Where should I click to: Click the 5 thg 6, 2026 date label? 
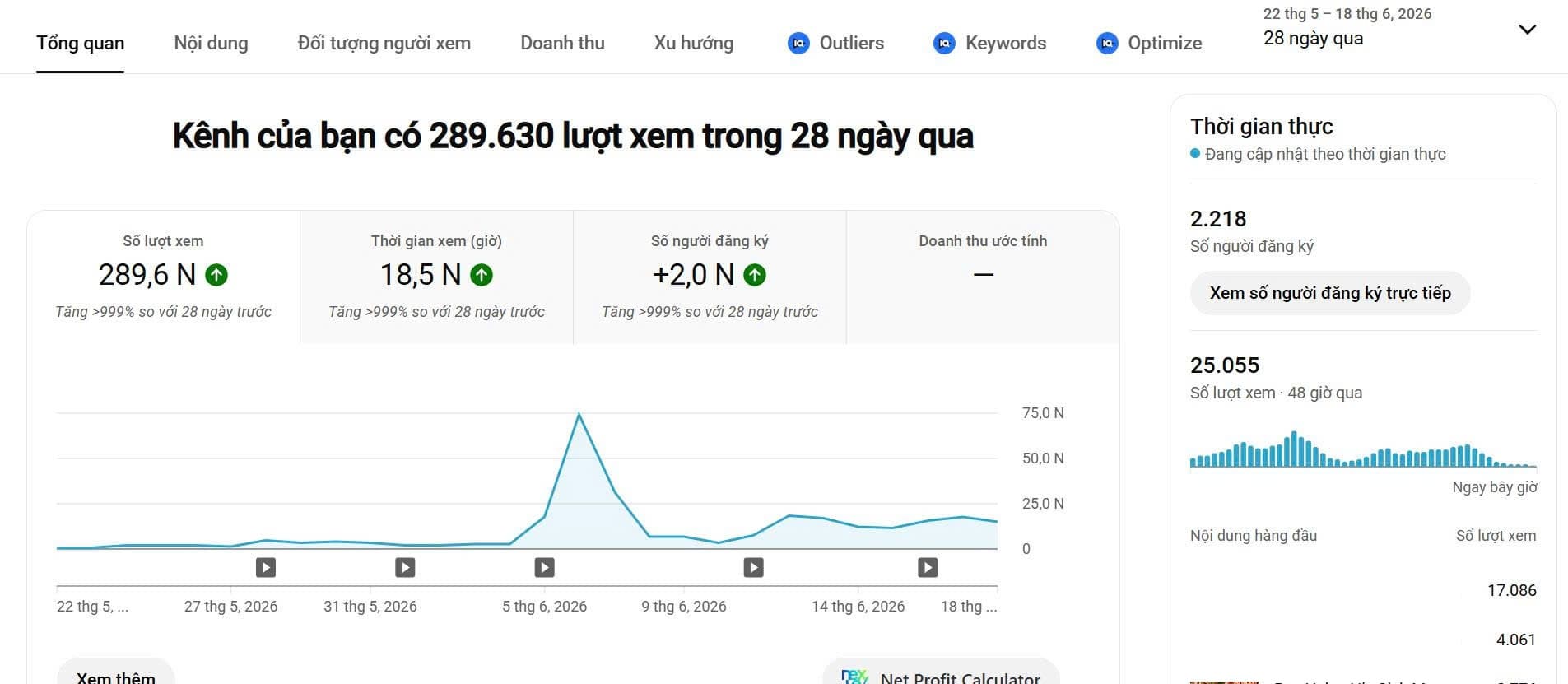(544, 607)
